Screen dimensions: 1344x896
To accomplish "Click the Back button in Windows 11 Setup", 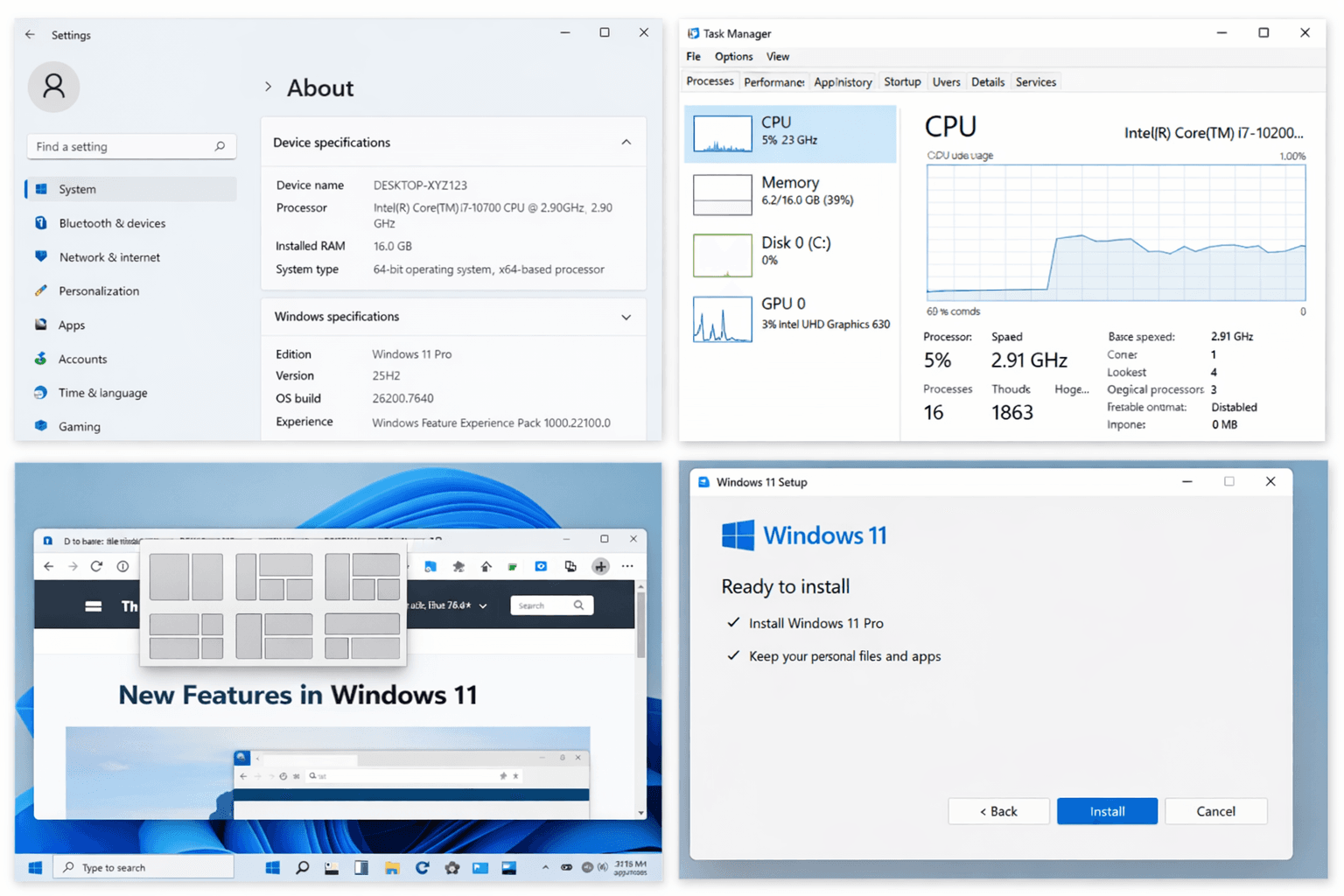I will (998, 811).
